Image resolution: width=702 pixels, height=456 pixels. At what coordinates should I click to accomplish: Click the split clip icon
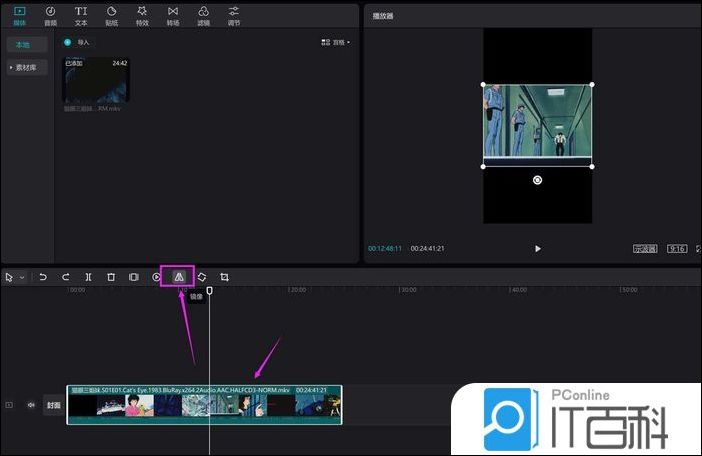click(89, 277)
